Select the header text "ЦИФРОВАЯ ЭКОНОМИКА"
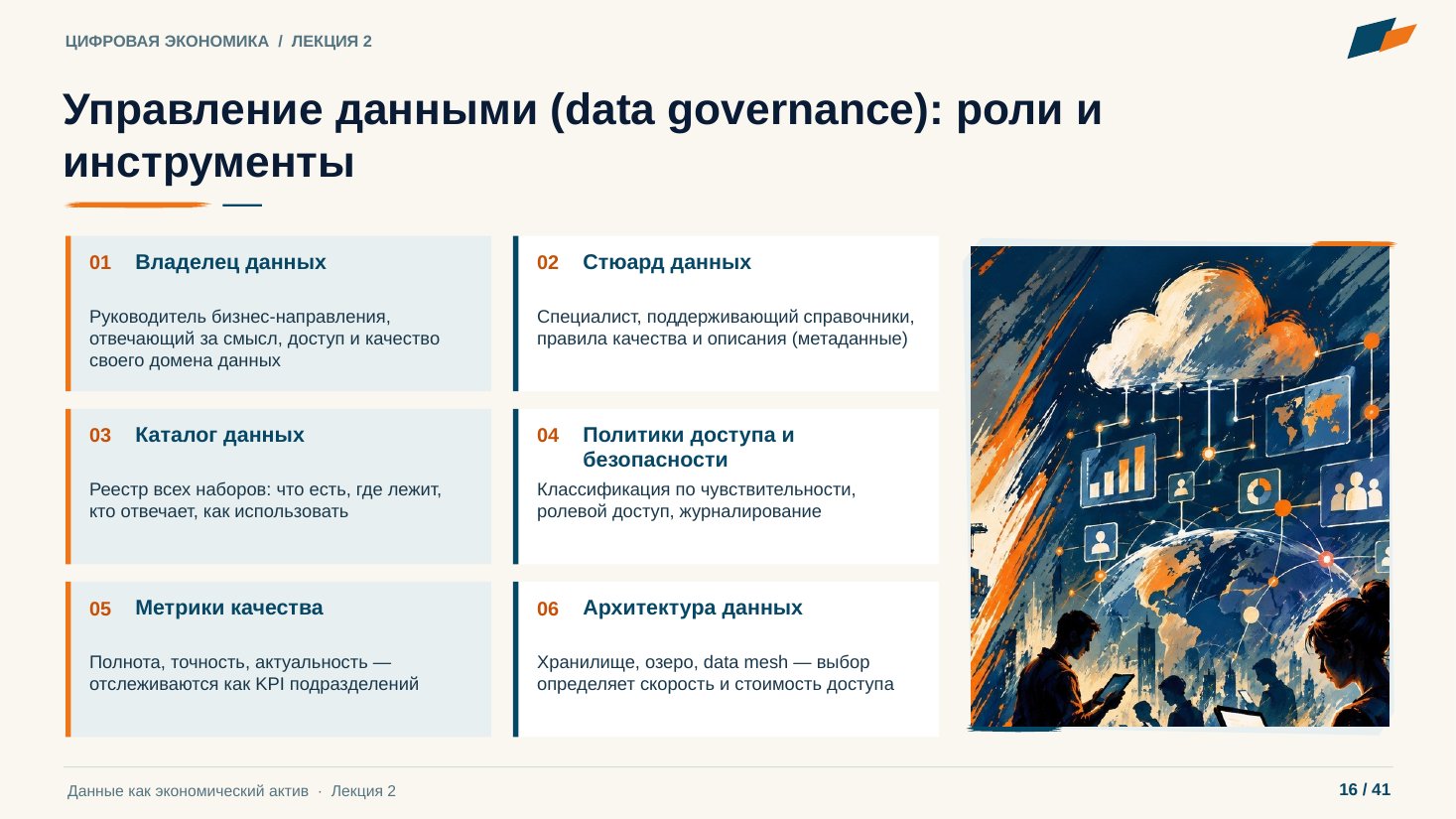1456x819 pixels. point(167,42)
